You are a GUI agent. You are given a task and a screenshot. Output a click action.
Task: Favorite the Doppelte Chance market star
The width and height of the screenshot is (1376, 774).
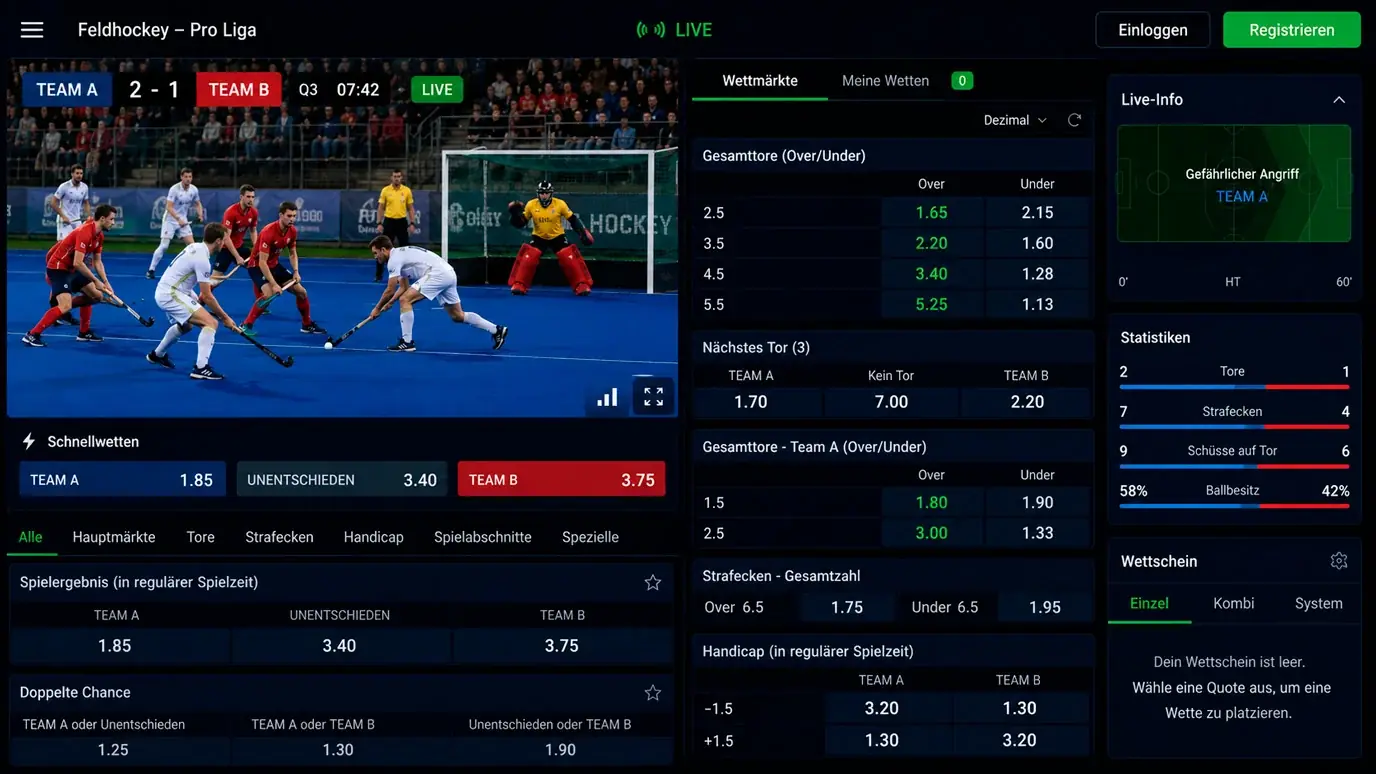coord(653,692)
